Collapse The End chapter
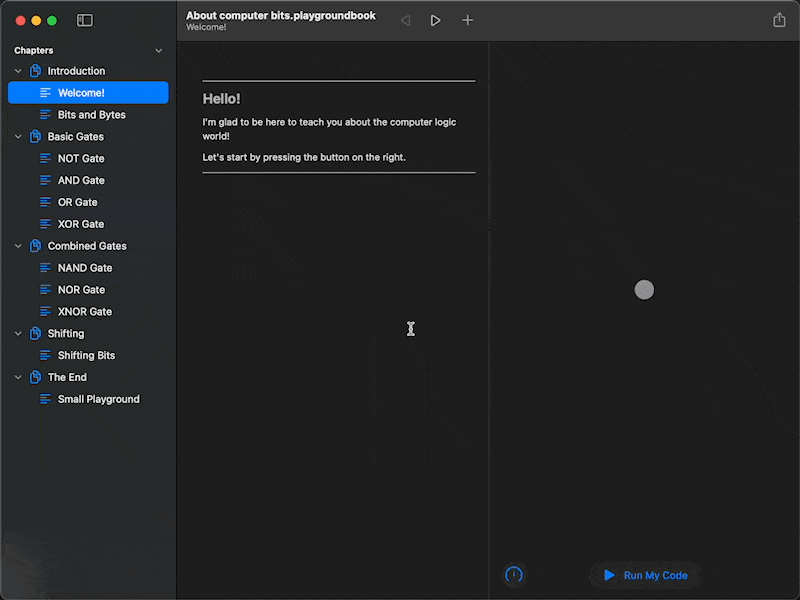Viewport: 800px width, 600px height. [18, 378]
